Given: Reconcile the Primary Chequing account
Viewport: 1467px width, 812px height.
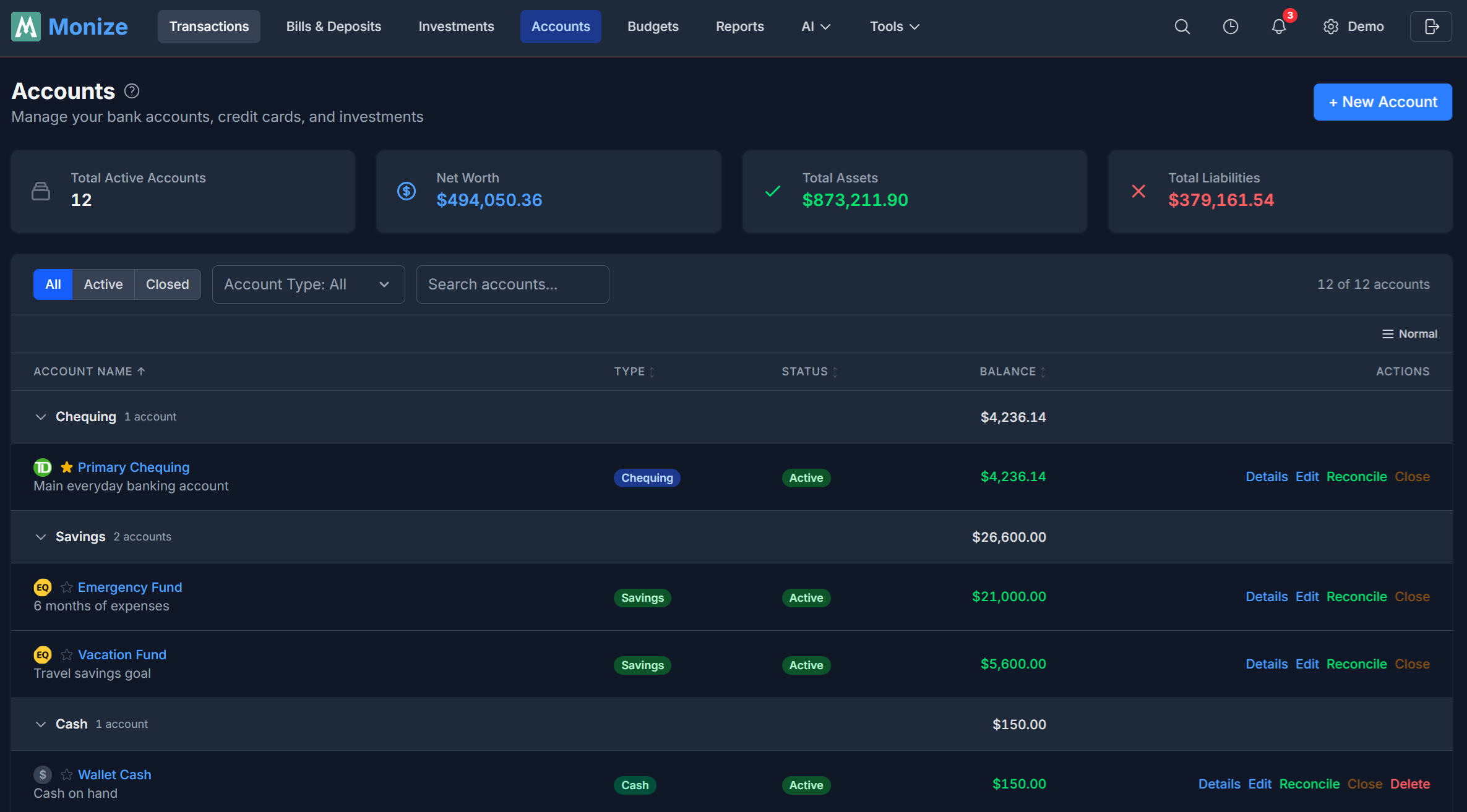Looking at the screenshot, I should (x=1356, y=477).
